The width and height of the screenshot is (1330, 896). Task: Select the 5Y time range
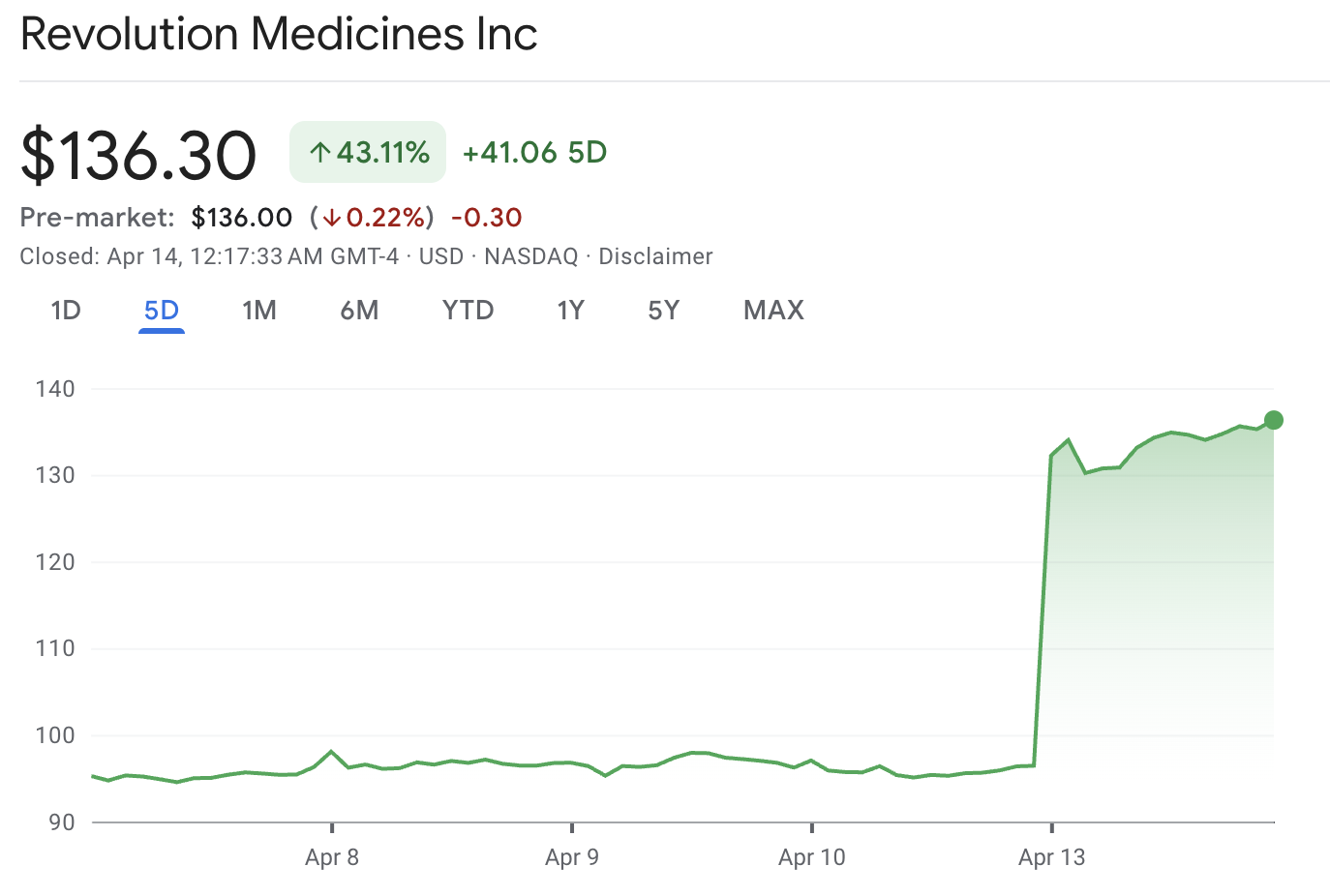click(x=664, y=310)
